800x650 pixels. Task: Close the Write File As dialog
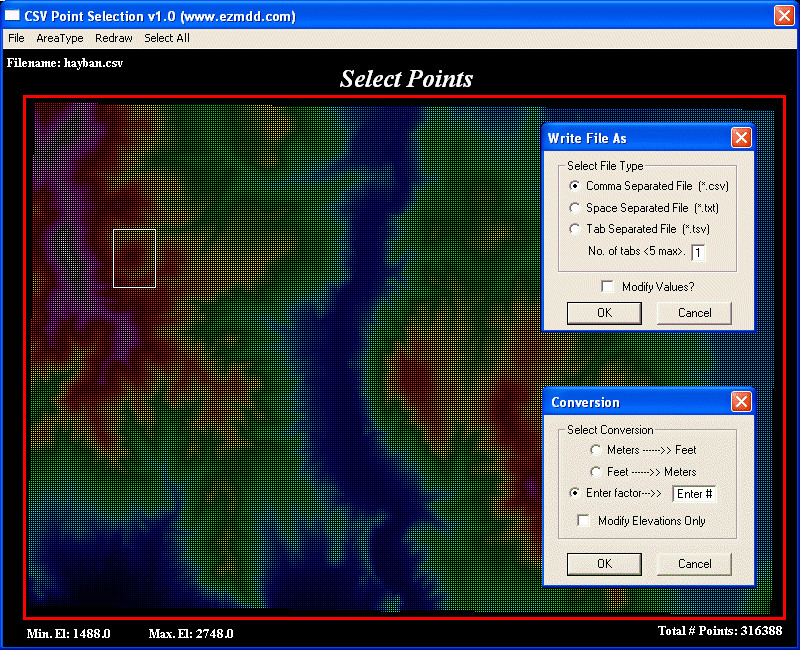pos(741,138)
